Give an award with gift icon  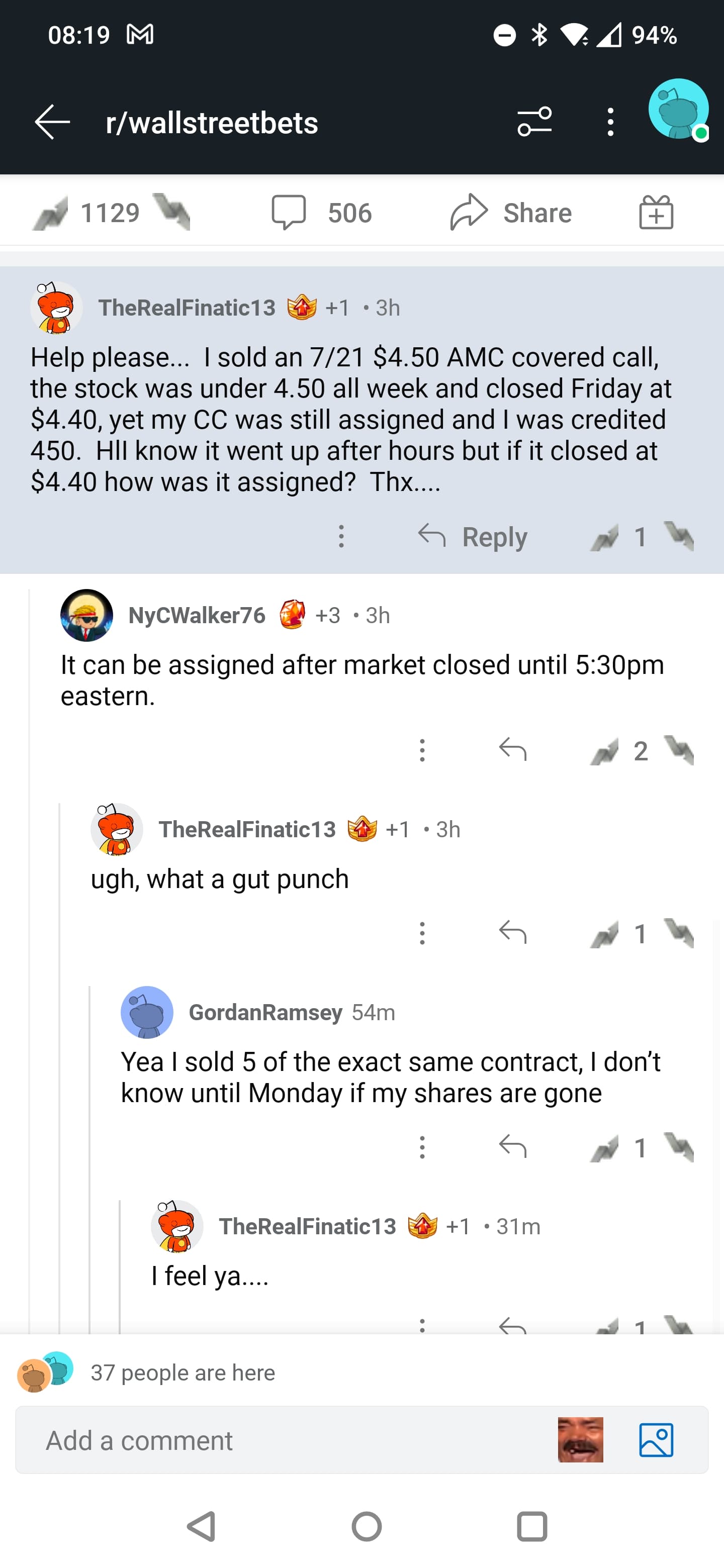[x=656, y=213]
